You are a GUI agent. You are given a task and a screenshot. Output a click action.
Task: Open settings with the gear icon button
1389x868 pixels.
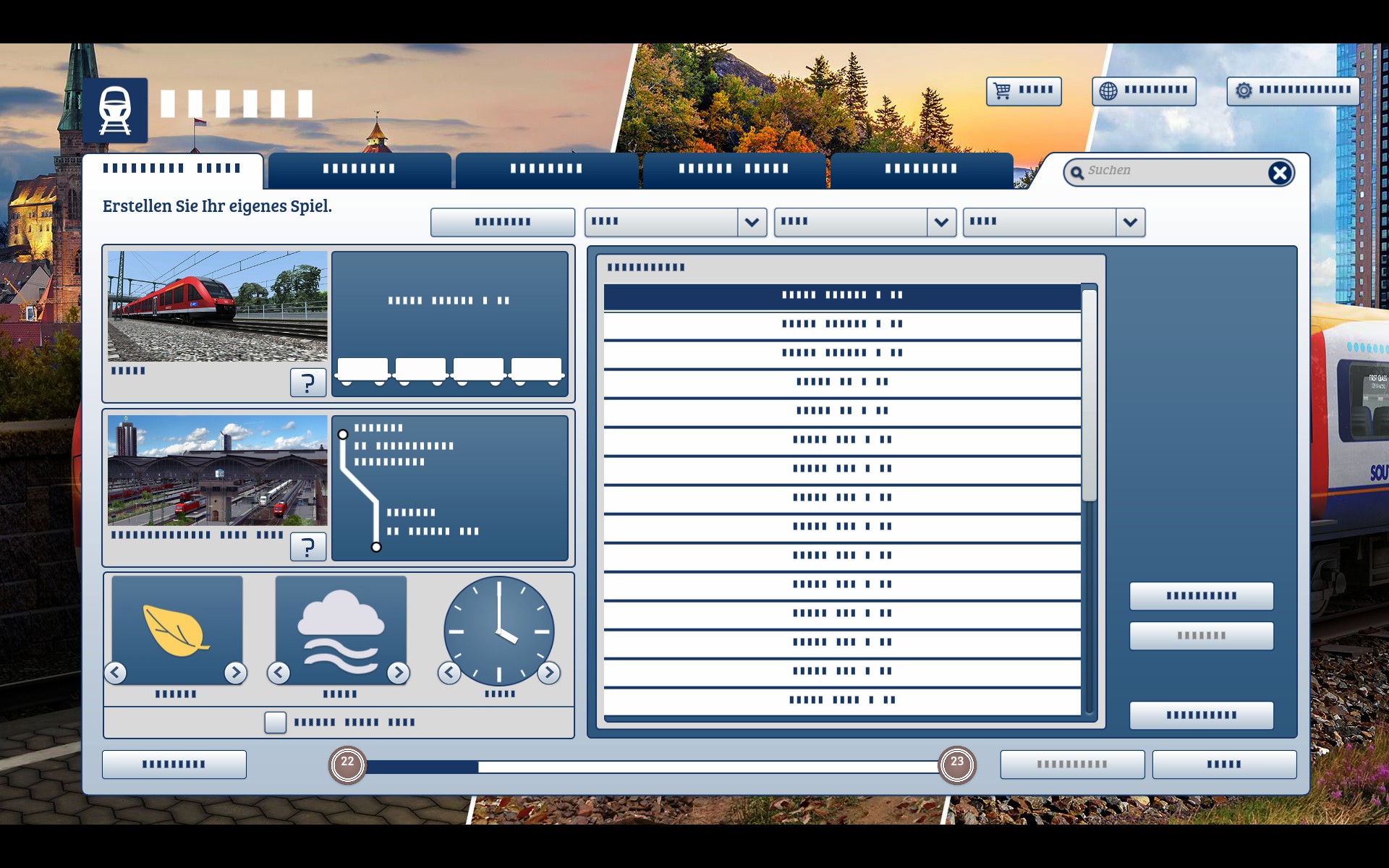tap(1293, 91)
